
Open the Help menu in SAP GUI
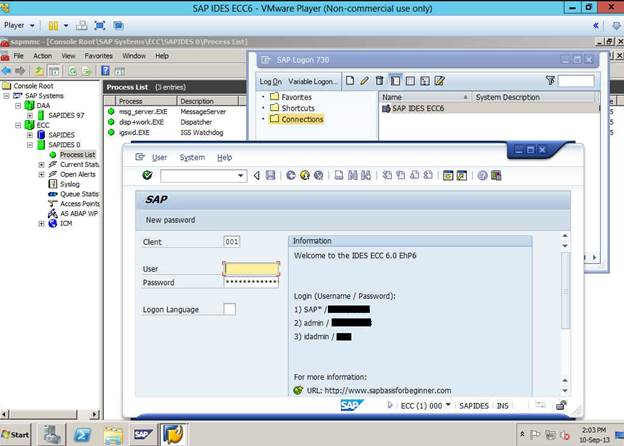click(224, 158)
